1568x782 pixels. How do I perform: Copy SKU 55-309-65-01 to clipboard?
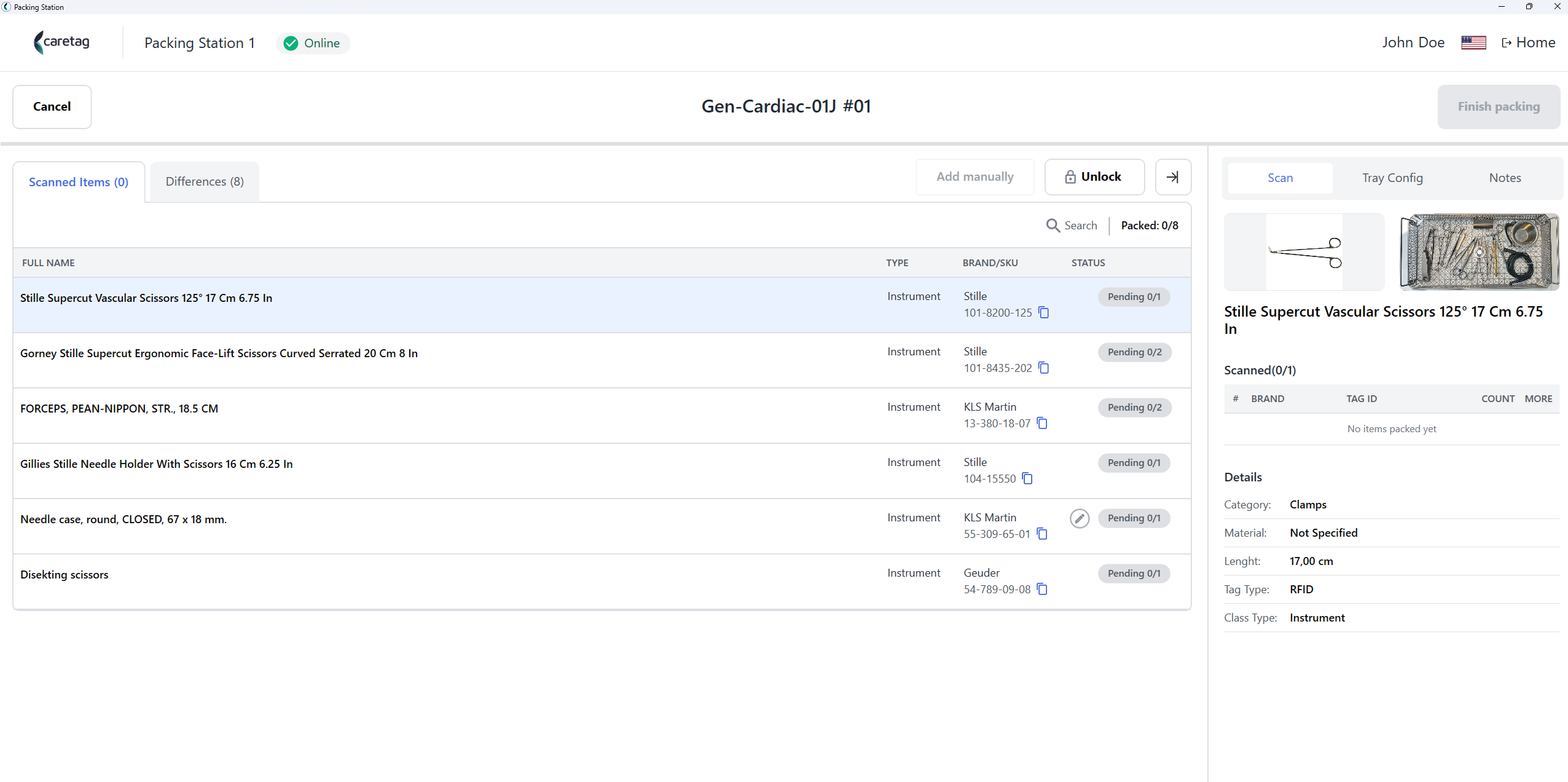1042,534
